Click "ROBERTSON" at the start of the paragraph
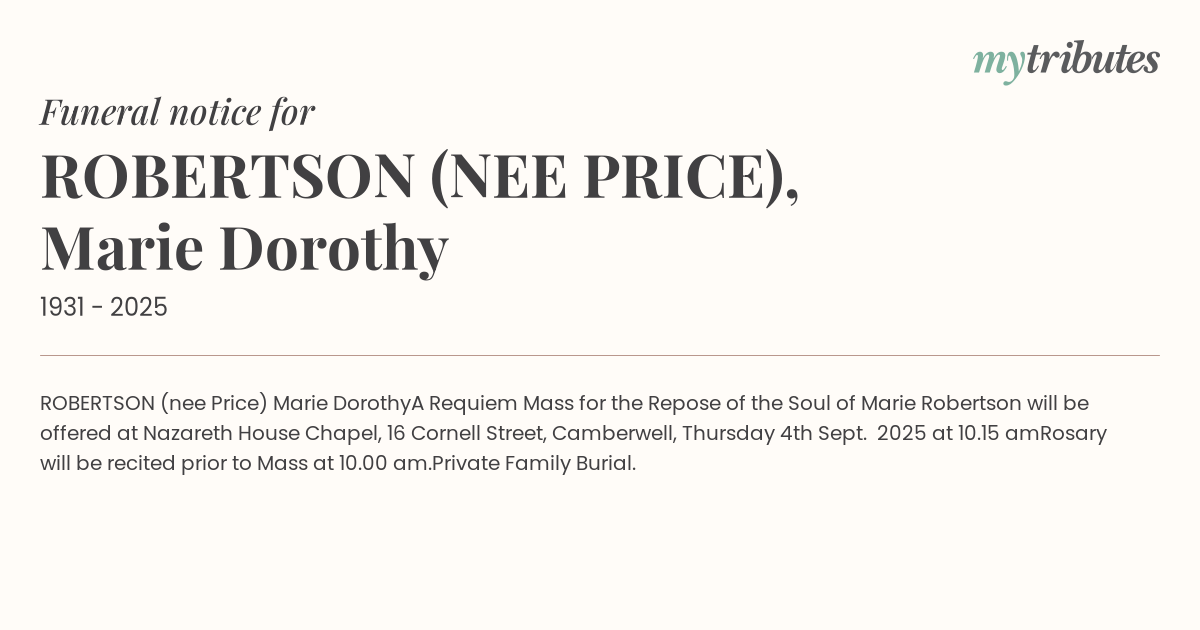The image size is (1200, 630). click(96, 403)
